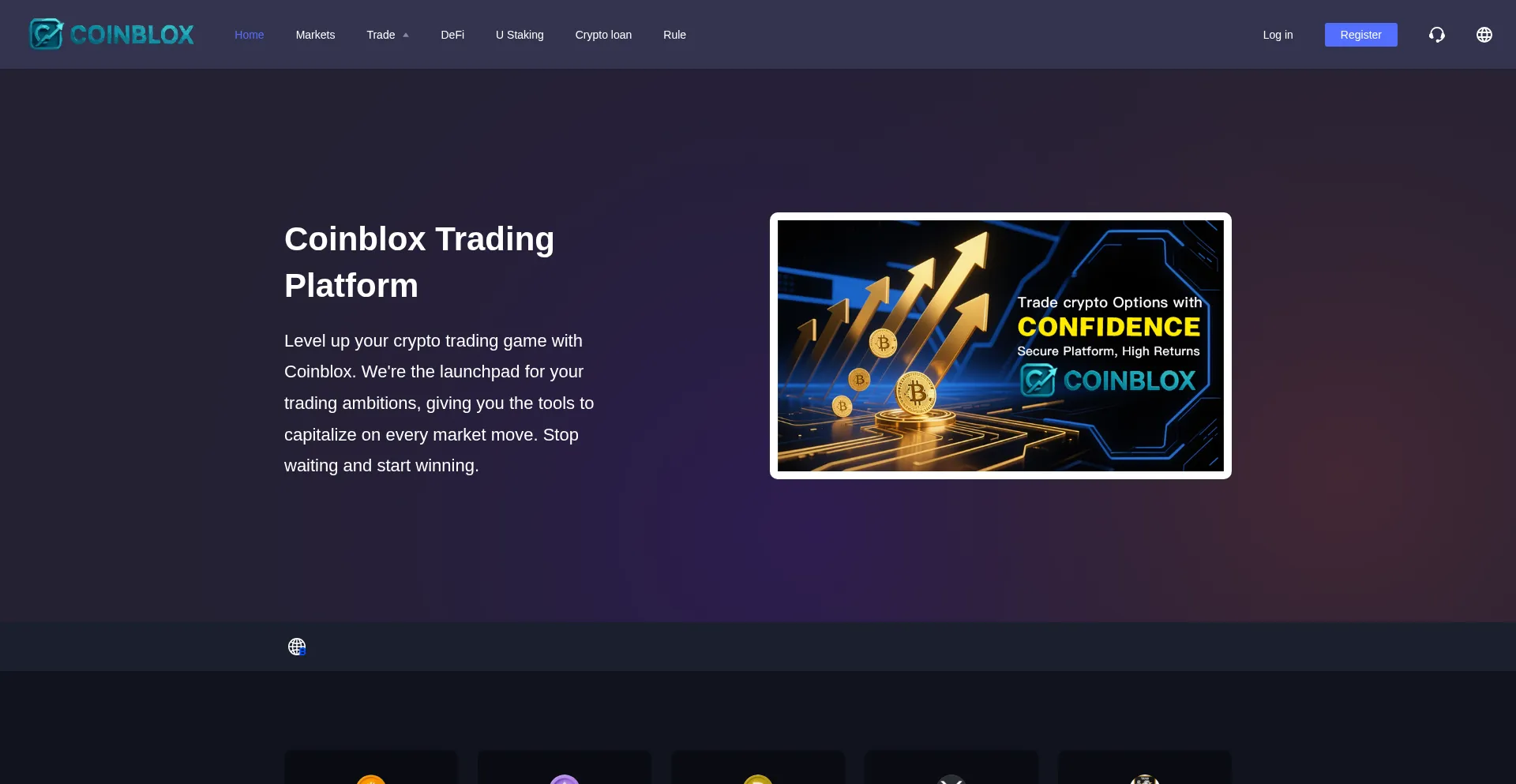Open the Markets page
The width and height of the screenshot is (1516, 784).
coord(315,35)
